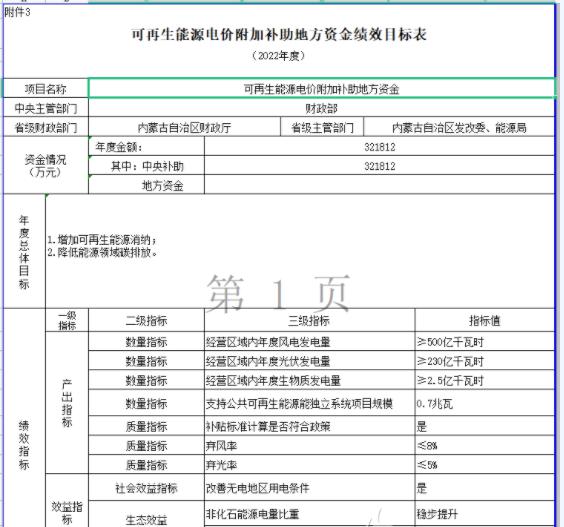This screenshot has width=564, height=527.
Task: Click the goal text 增加可再生能源消纳
Action: (x=102, y=239)
